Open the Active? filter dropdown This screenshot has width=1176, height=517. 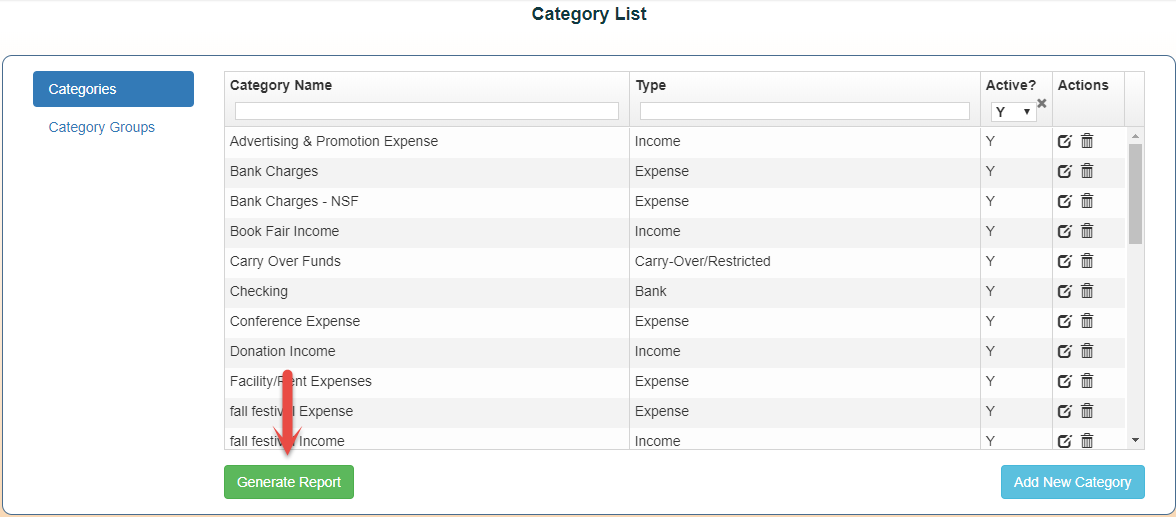coord(1013,112)
